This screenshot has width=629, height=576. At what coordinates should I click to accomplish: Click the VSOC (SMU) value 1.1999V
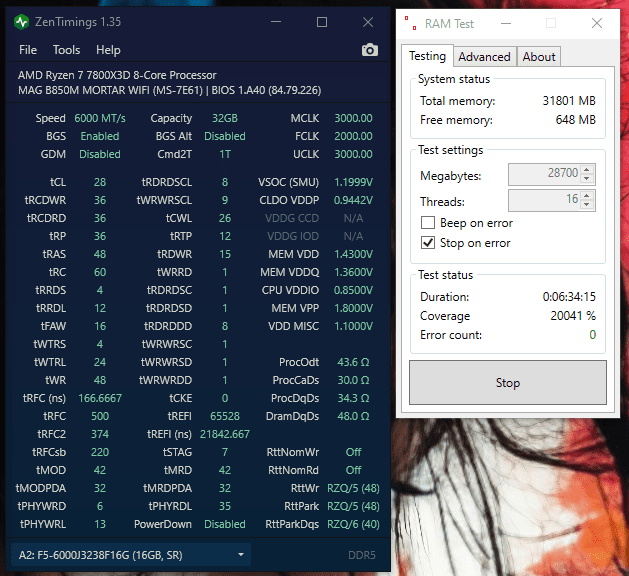(353, 182)
